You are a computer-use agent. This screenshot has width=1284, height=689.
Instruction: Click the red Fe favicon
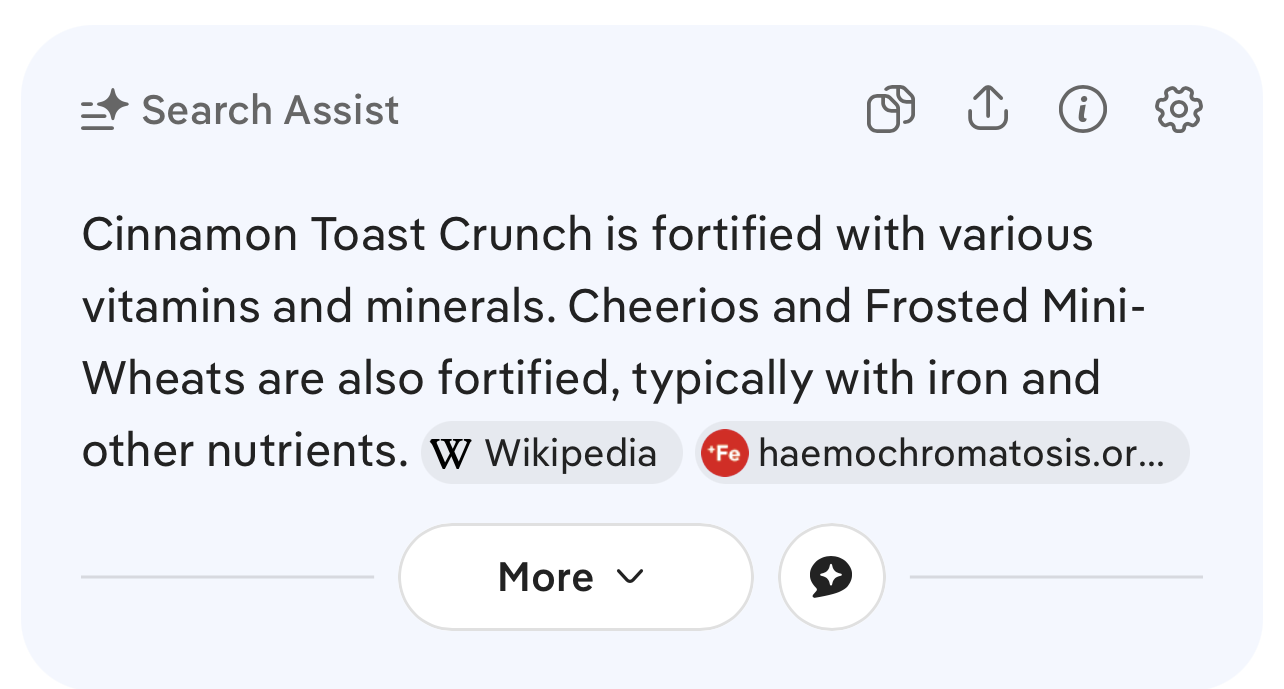[x=724, y=454]
